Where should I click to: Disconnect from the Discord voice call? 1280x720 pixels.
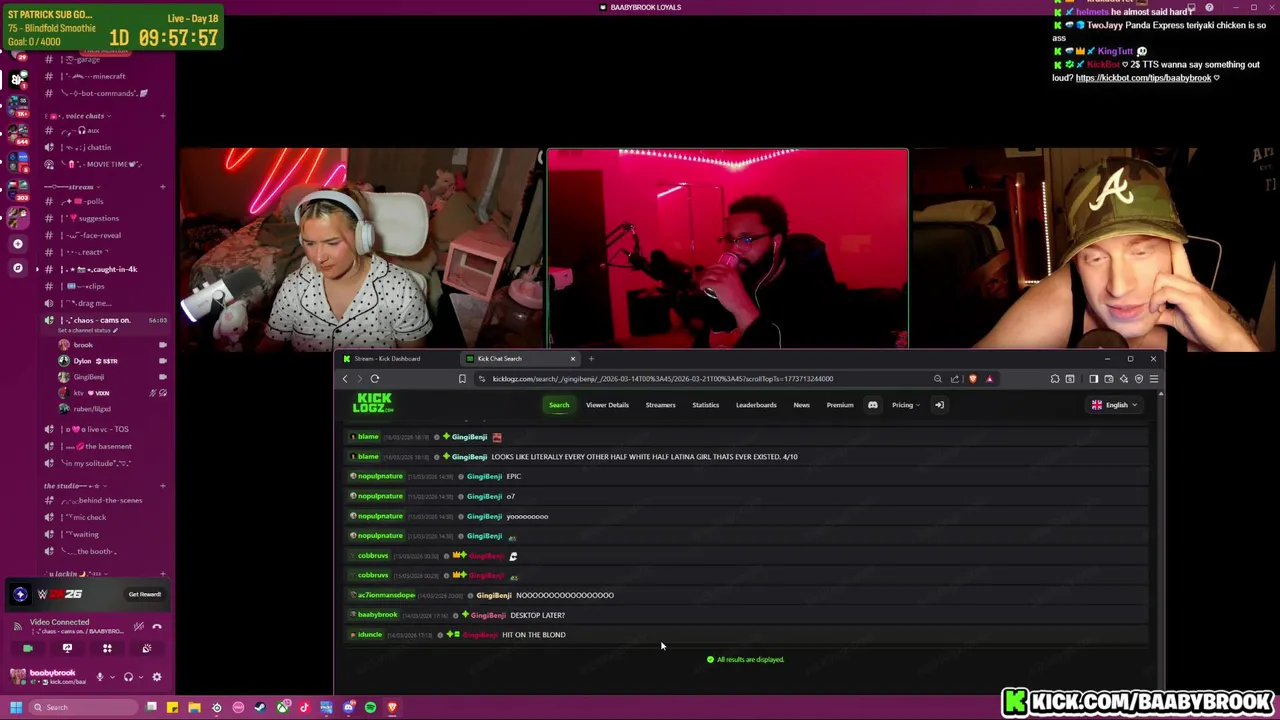(x=157, y=627)
